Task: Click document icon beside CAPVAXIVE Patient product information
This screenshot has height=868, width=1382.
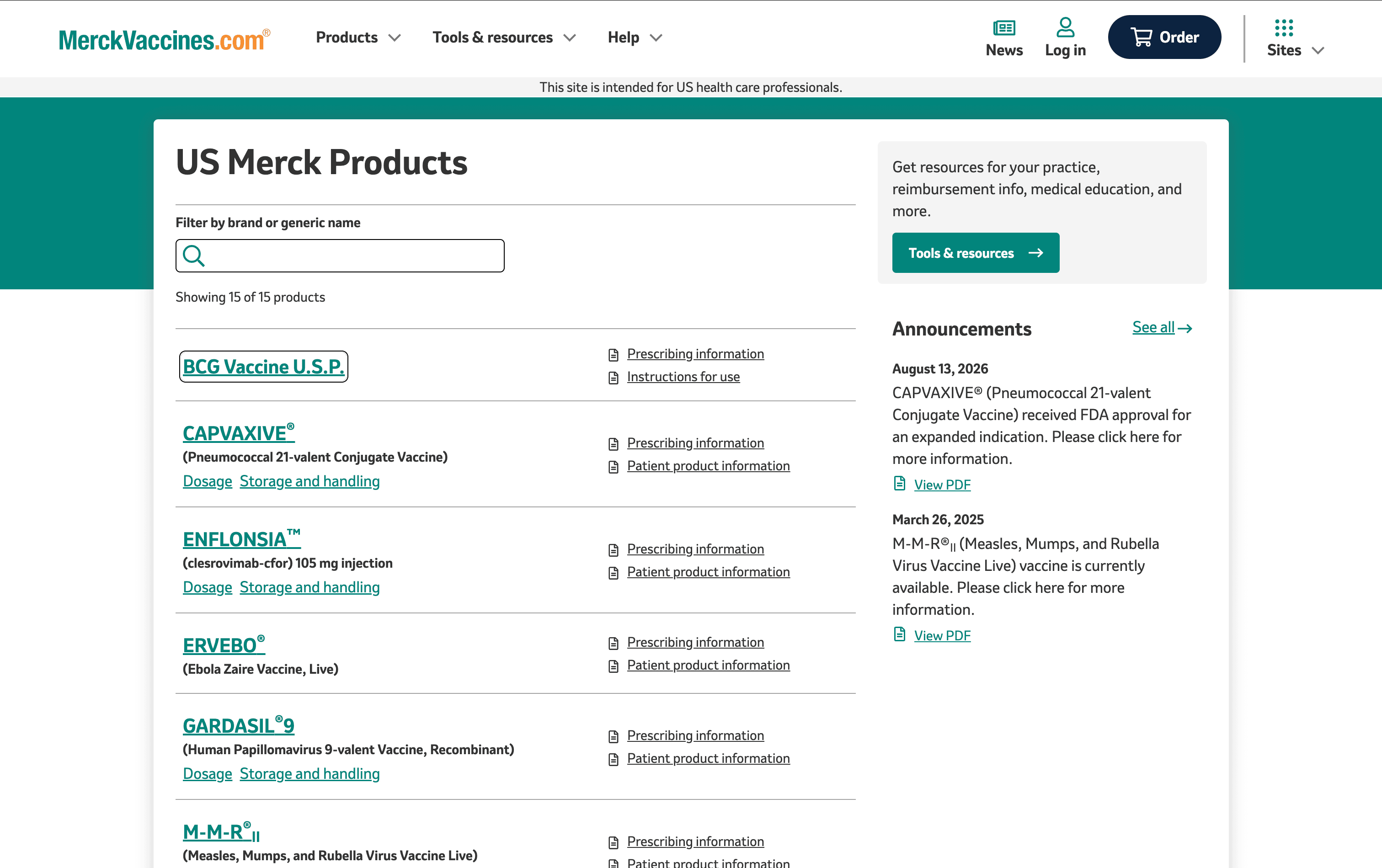Action: coord(614,466)
